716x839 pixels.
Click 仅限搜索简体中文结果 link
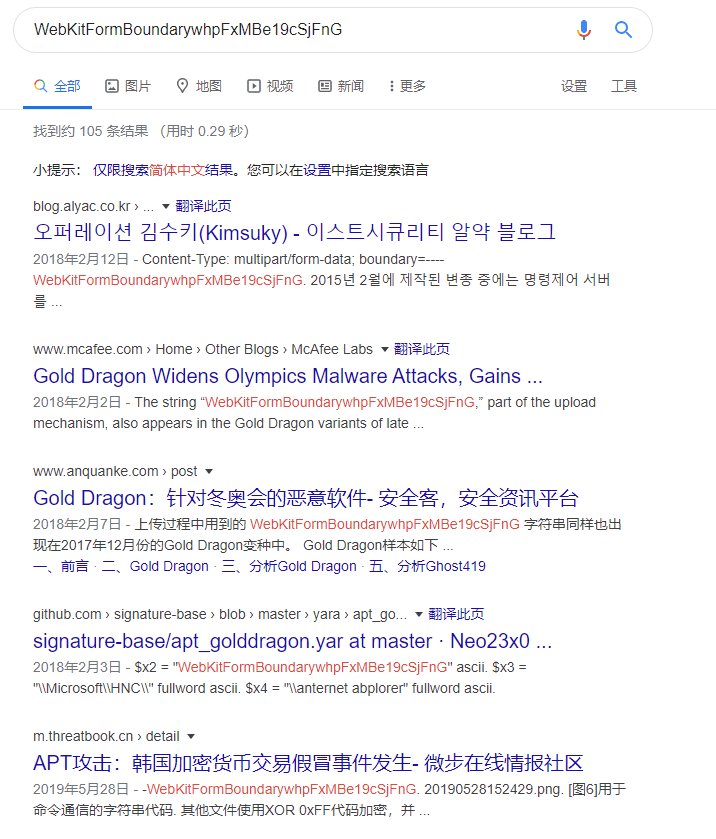pyautogui.click(x=163, y=170)
